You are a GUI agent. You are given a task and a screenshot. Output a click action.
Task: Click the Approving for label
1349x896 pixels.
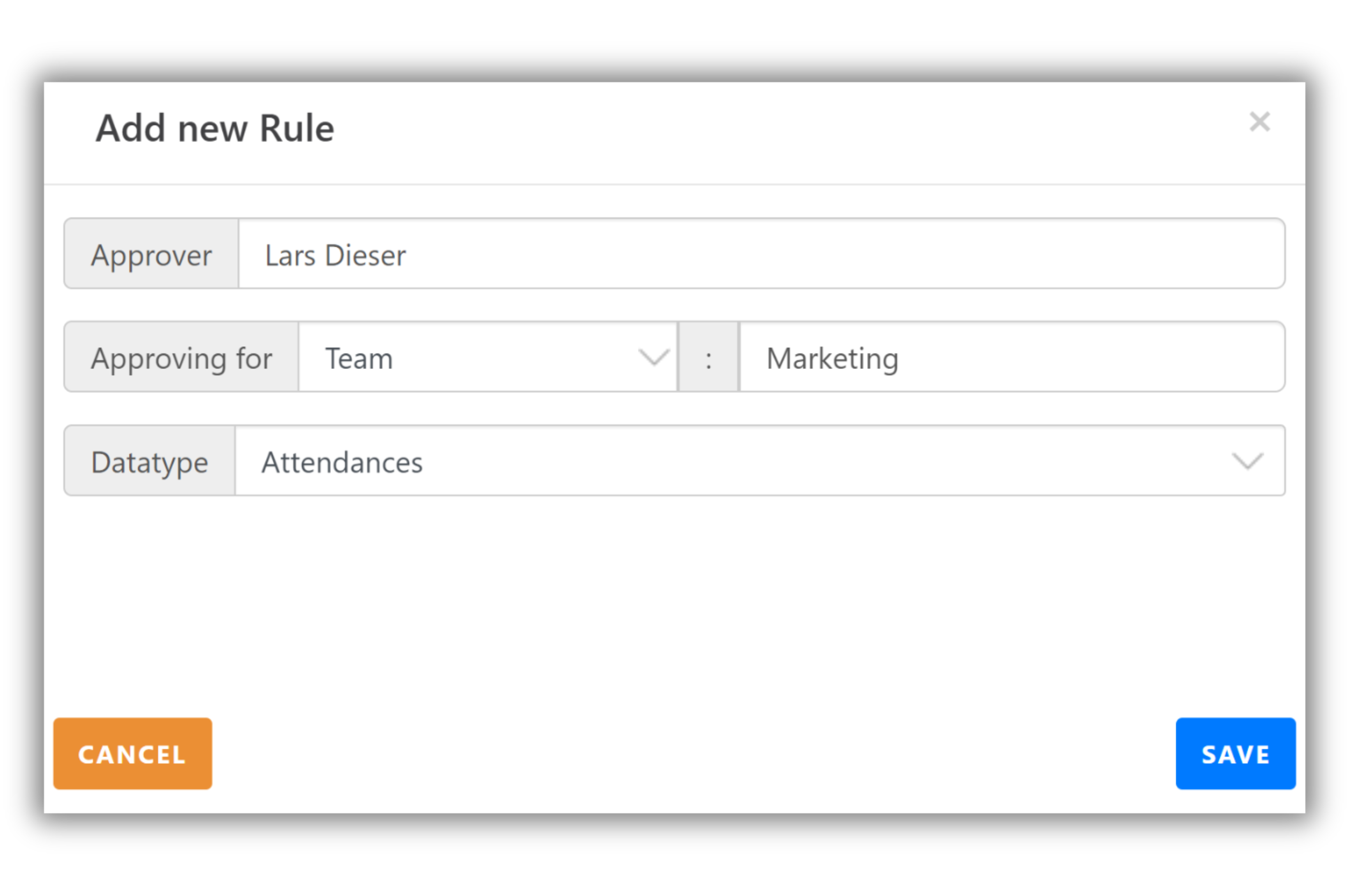coord(181,358)
